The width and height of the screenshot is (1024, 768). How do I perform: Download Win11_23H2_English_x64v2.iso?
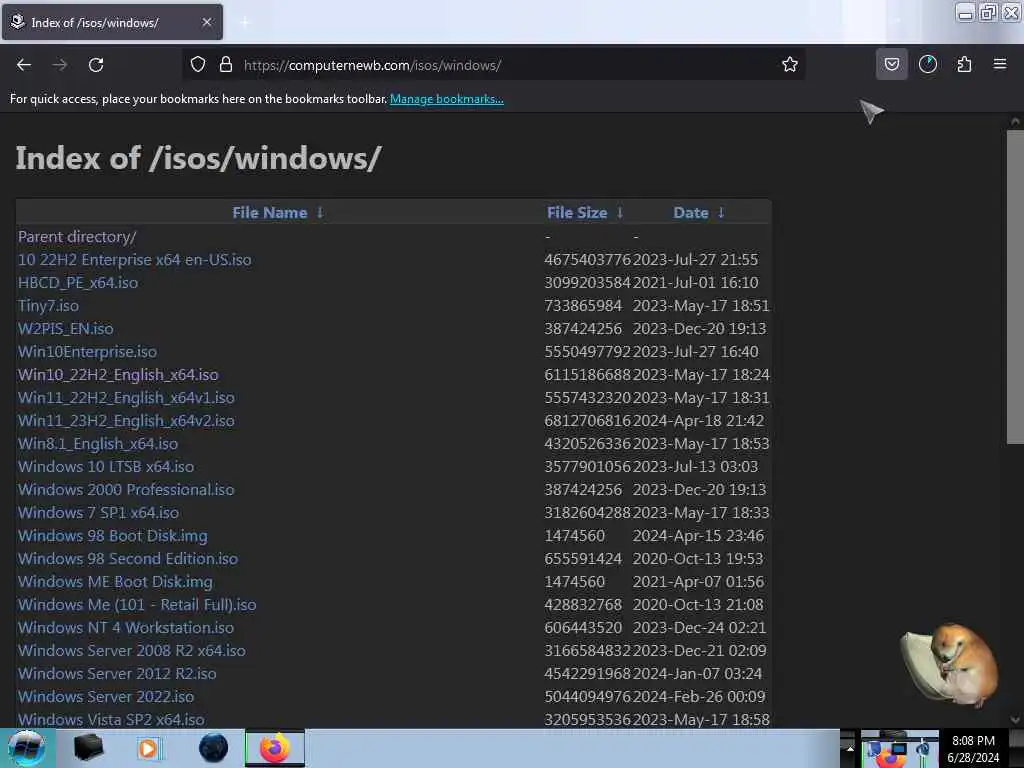126,421
